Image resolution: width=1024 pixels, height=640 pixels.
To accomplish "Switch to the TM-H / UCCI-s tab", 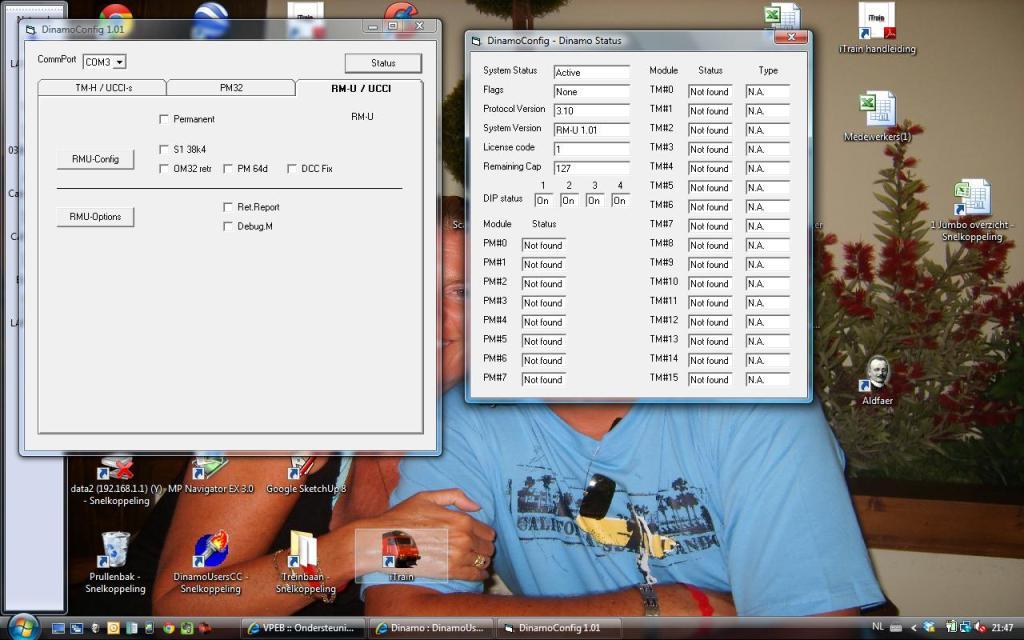I will coord(103,88).
